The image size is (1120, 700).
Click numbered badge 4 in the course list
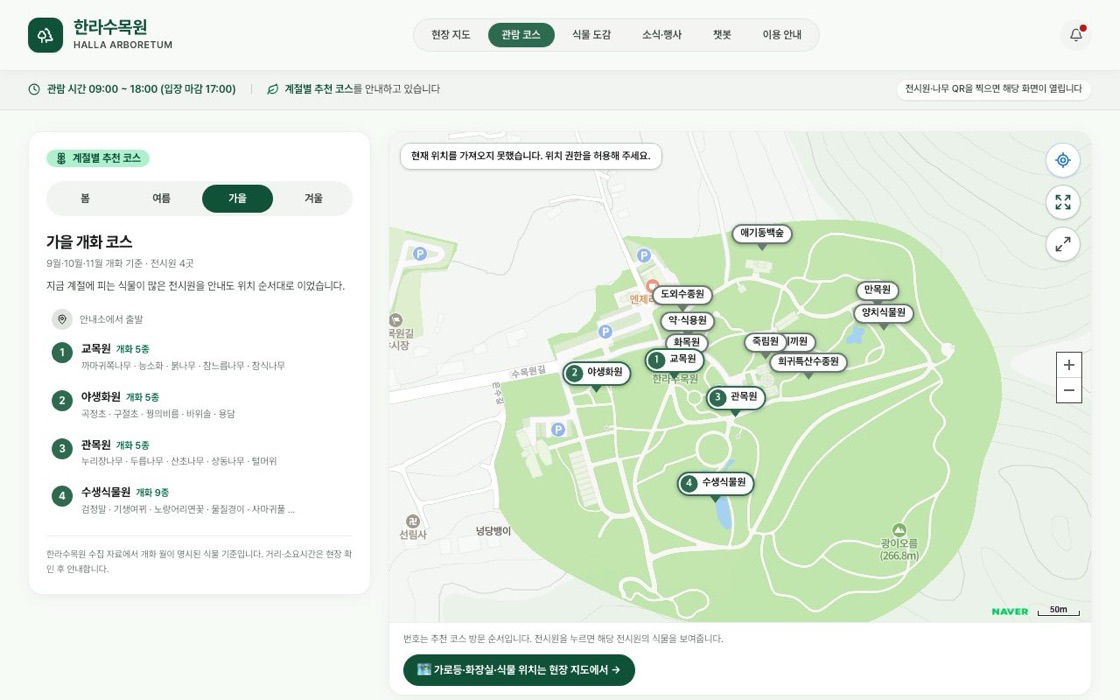coord(62,496)
